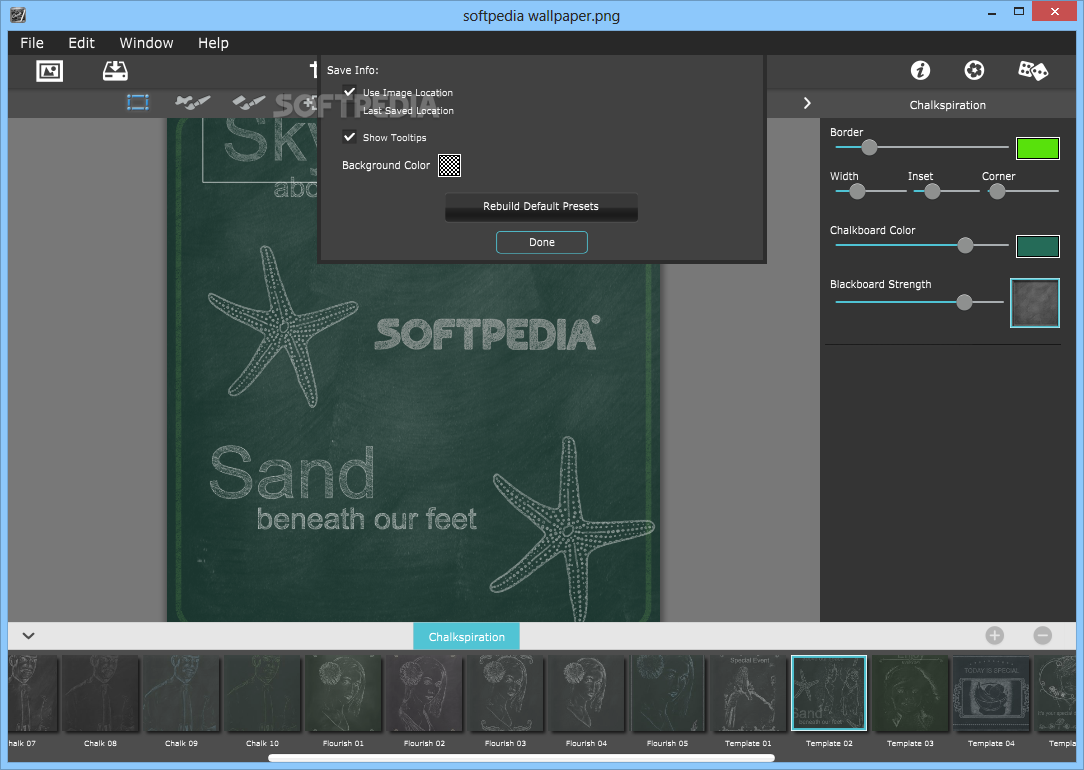Click the Blackboard Strength texture thumbnail

pyautogui.click(x=1035, y=303)
